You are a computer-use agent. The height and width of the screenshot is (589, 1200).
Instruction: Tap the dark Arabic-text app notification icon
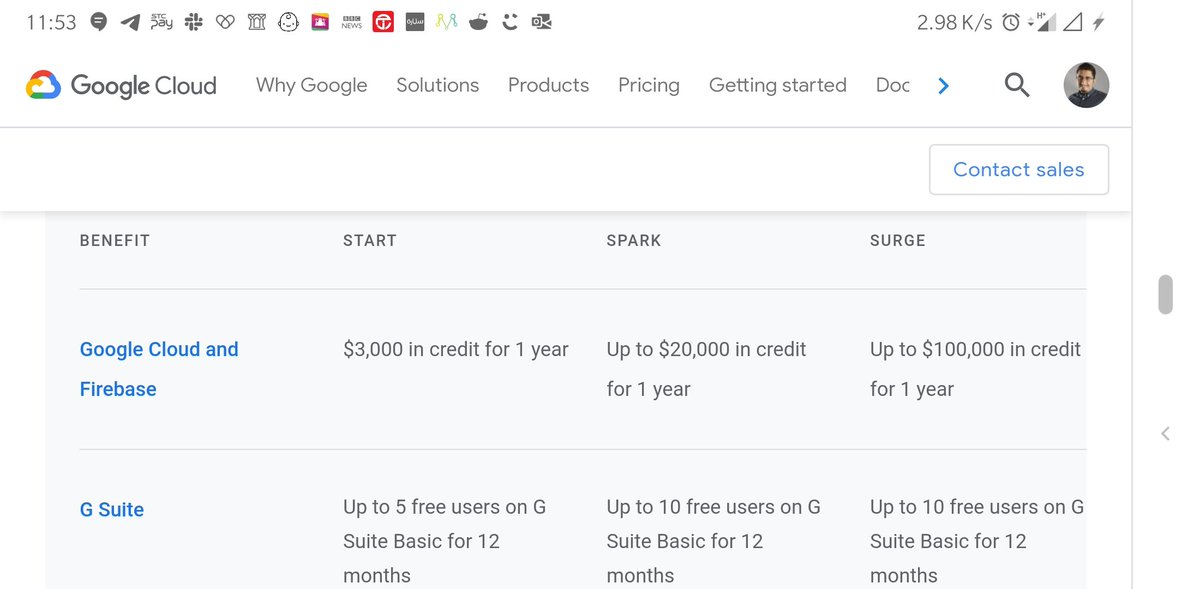tap(415, 22)
